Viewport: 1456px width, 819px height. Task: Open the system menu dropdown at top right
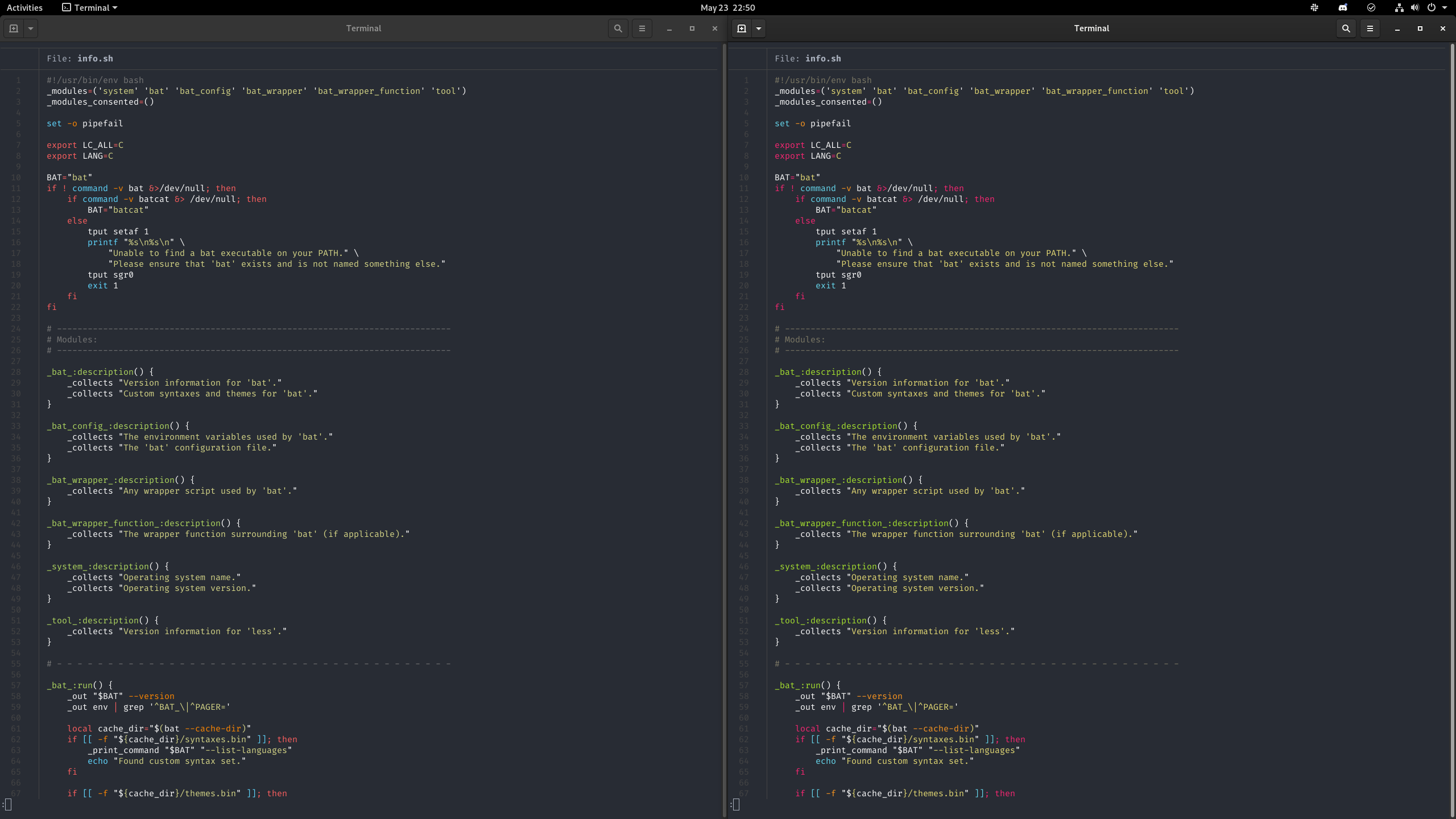(1445, 7)
